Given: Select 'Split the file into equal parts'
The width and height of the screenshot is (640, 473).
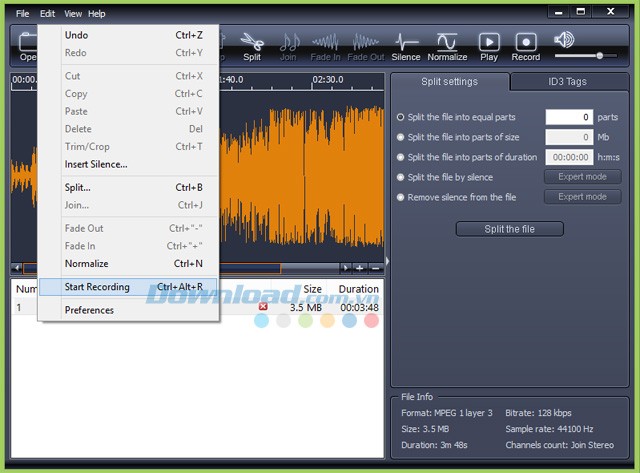Looking at the screenshot, I should 401,117.
